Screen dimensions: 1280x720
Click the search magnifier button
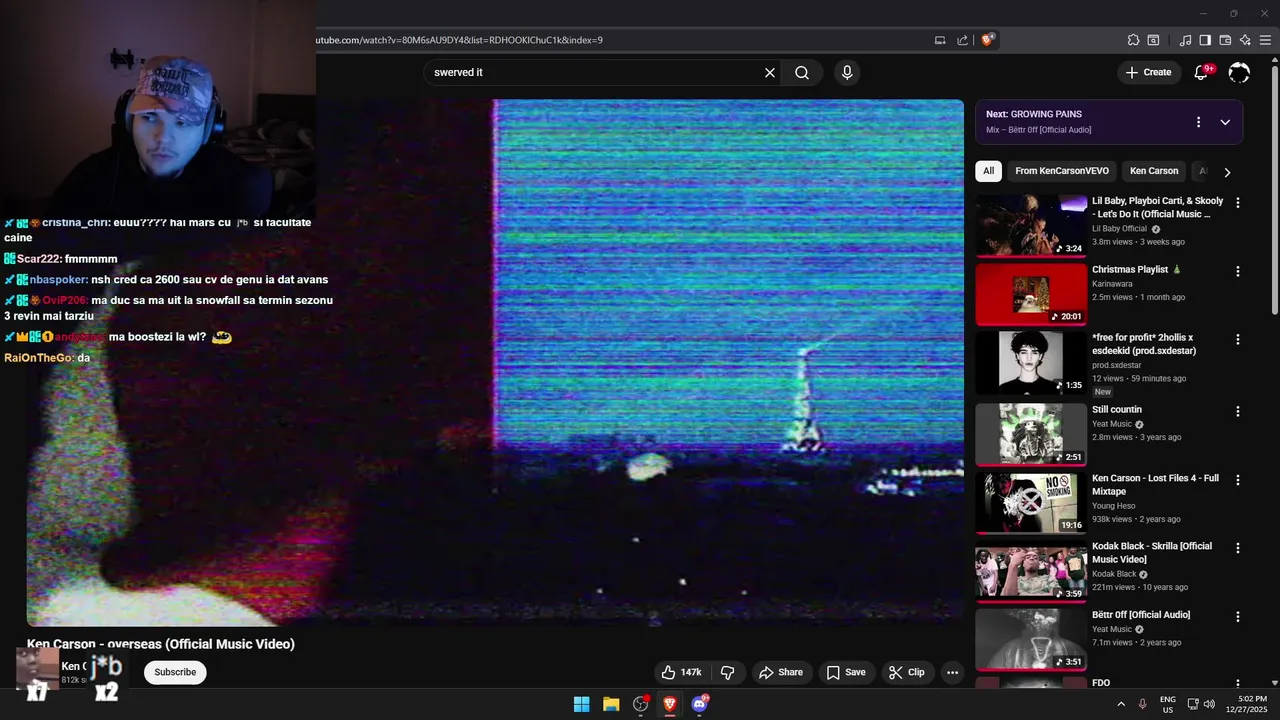pyautogui.click(x=802, y=72)
